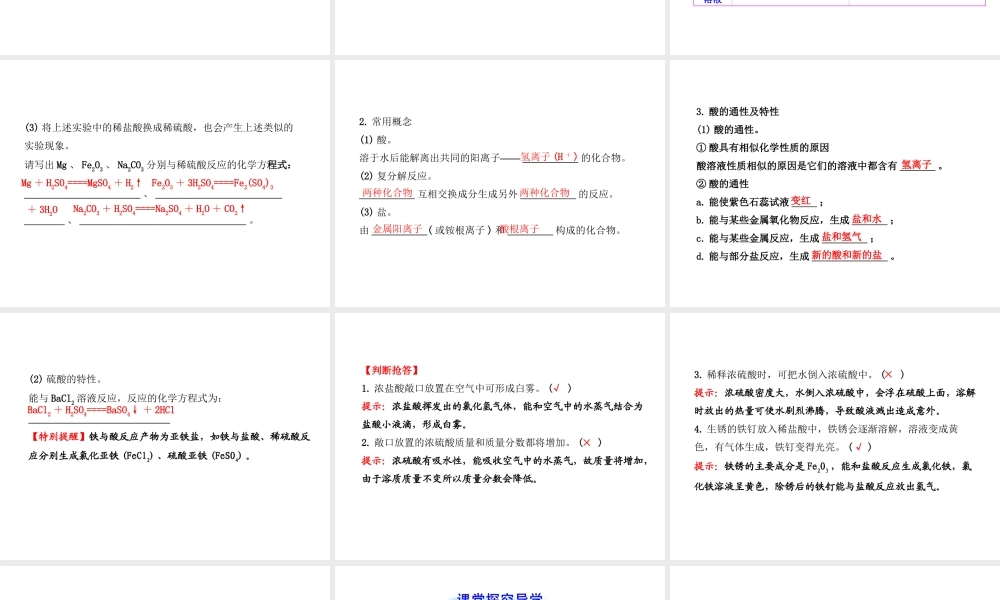The image size is (1000, 600).
Task: Click the red "【判断抢答】" title text
Action: click(x=390, y=370)
